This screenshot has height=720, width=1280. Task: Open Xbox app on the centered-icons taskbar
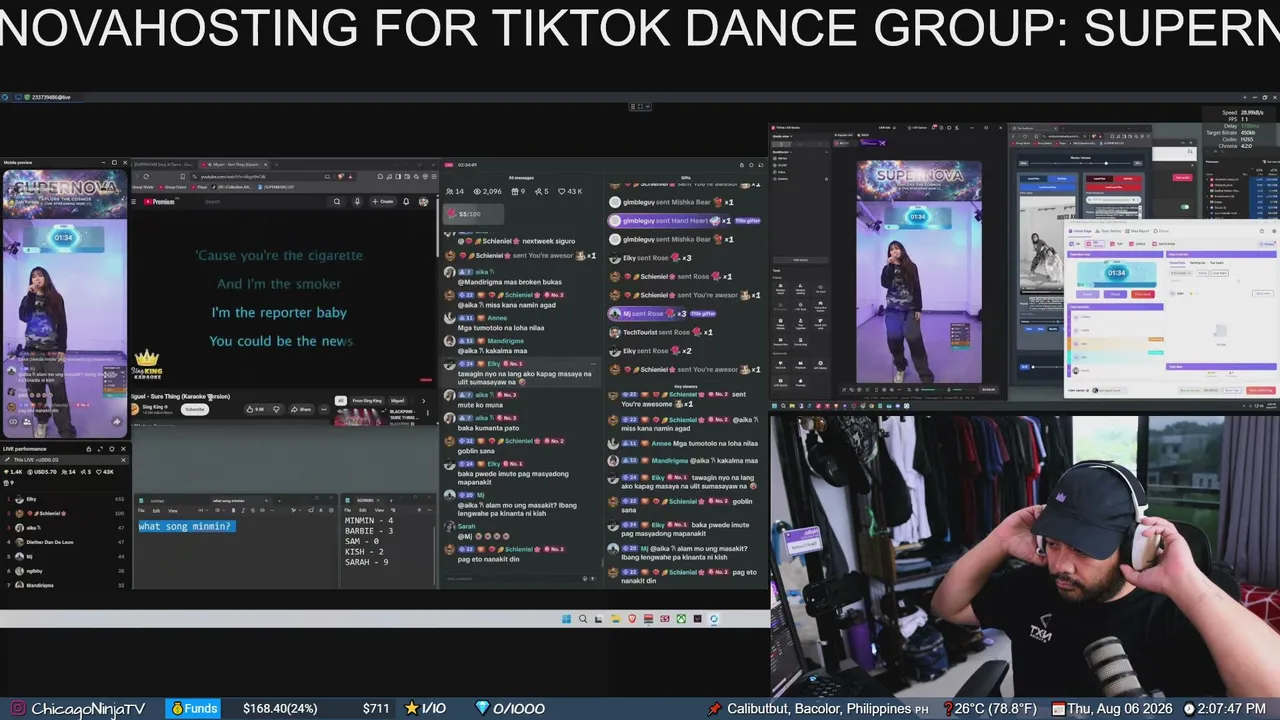(x=681, y=619)
